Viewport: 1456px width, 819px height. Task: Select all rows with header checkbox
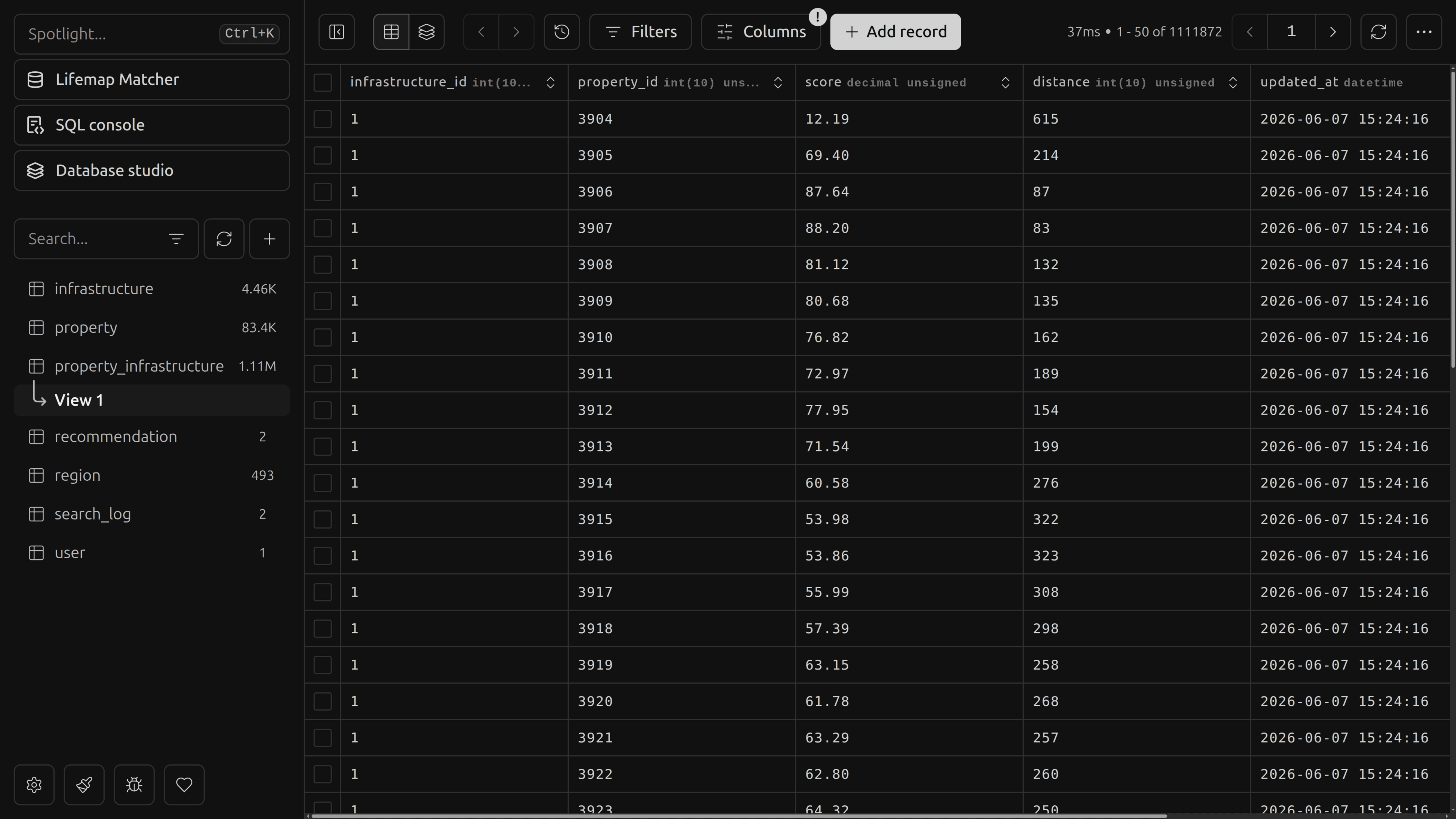point(323,83)
